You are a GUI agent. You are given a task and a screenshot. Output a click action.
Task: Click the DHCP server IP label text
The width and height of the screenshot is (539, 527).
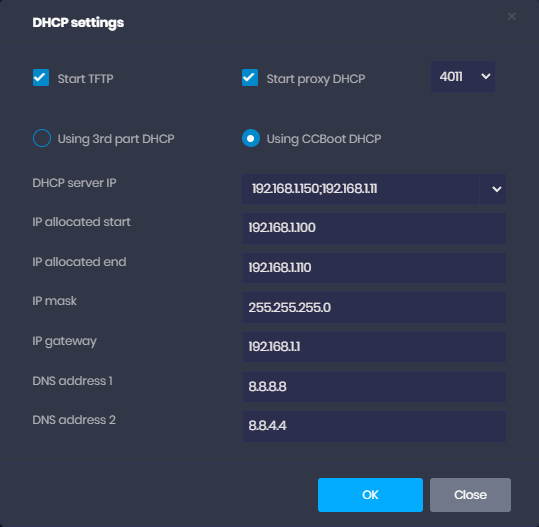point(74,183)
